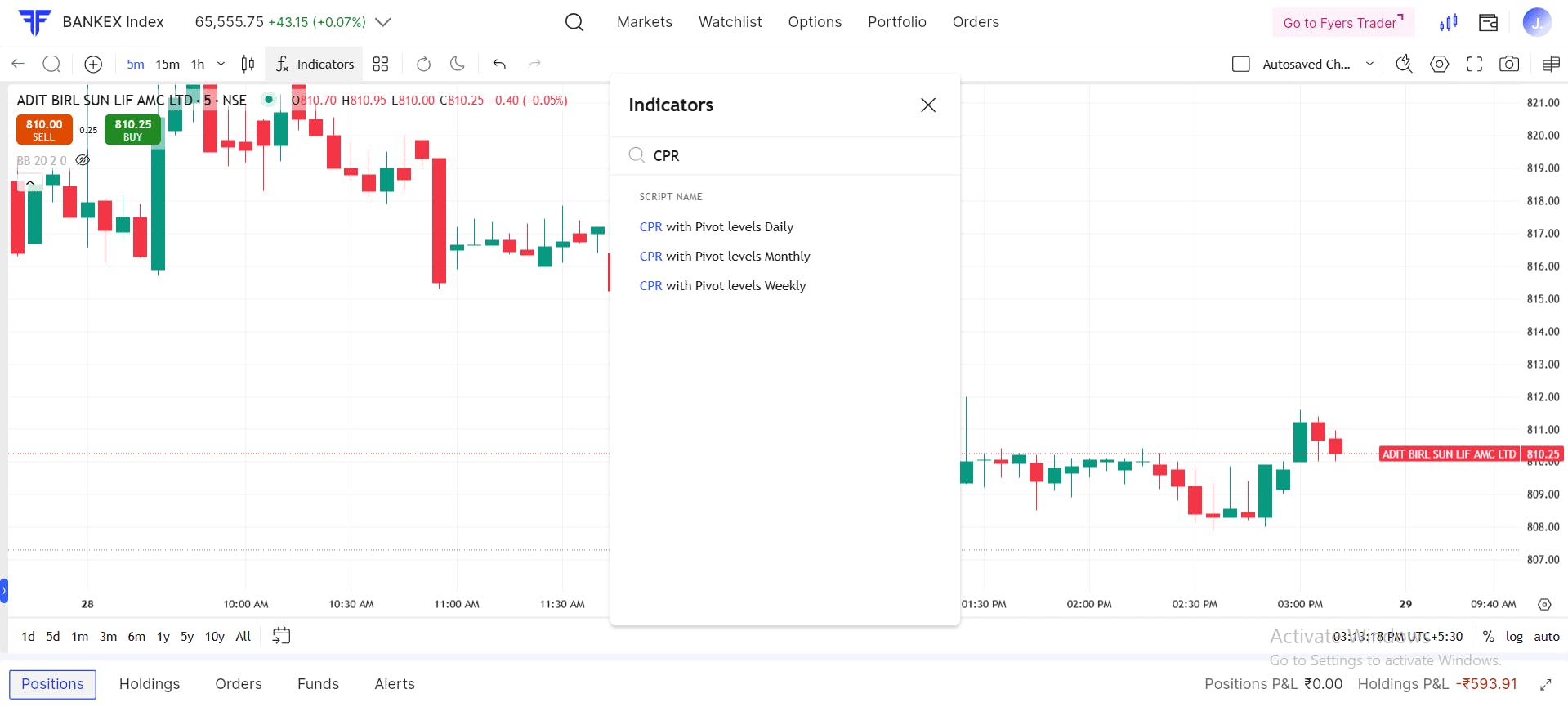This screenshot has height=707, width=1568.
Task: Toggle the log scale option
Action: tap(1514, 636)
